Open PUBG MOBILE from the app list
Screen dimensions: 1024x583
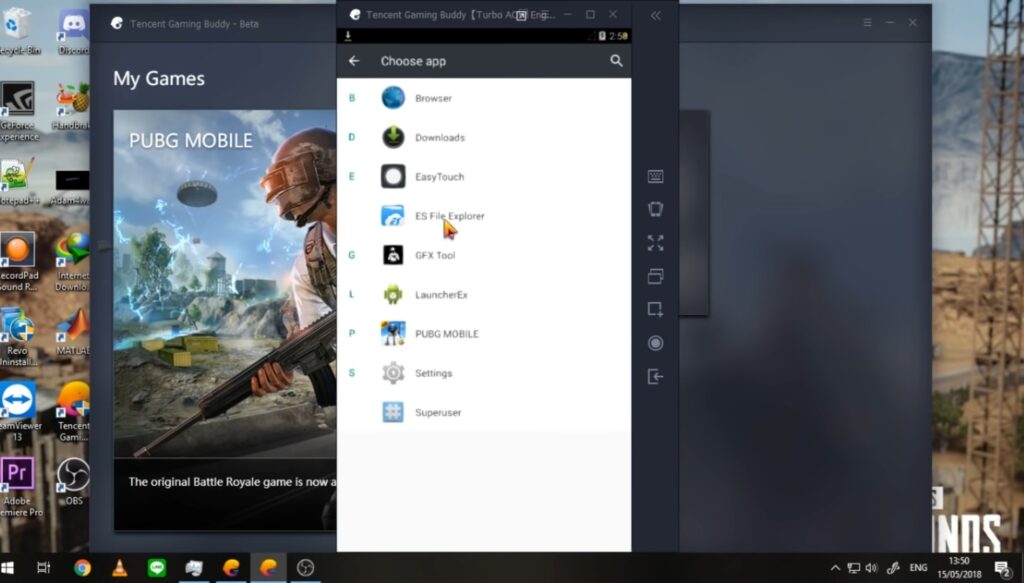pos(446,334)
